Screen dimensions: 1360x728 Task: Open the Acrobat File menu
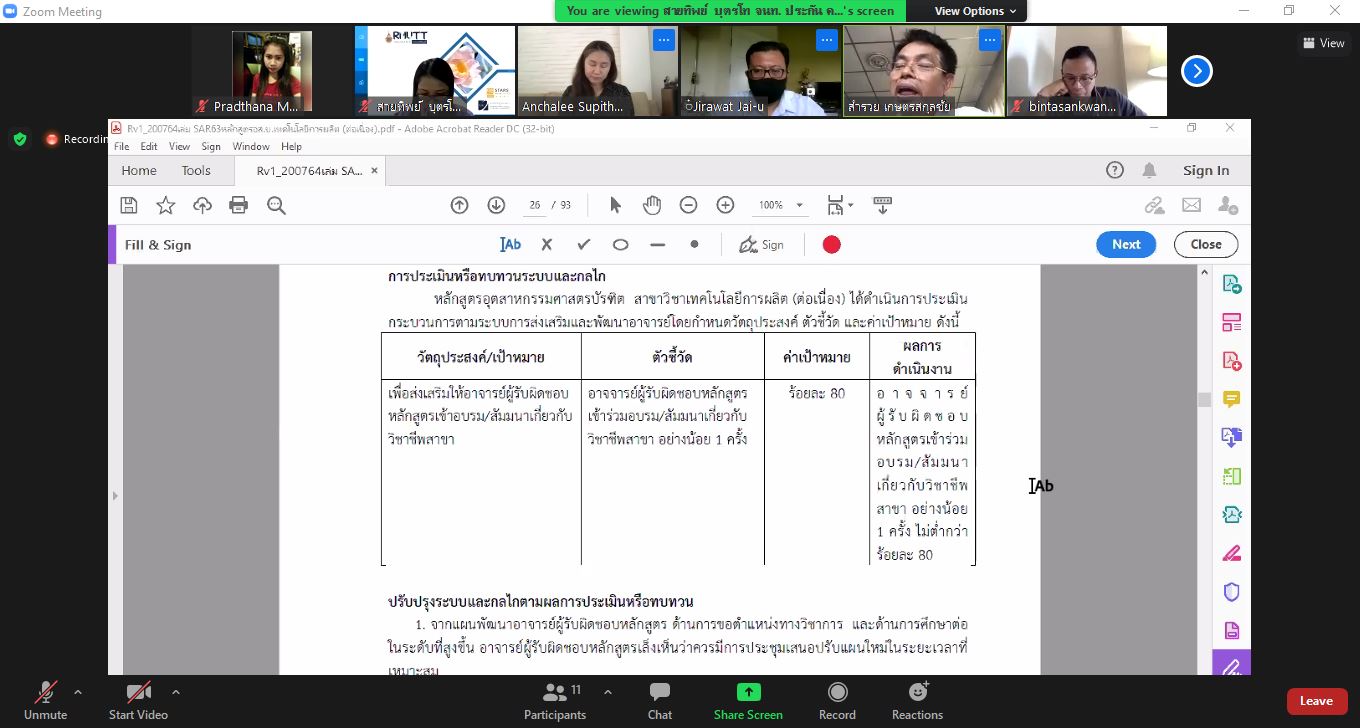(x=121, y=146)
